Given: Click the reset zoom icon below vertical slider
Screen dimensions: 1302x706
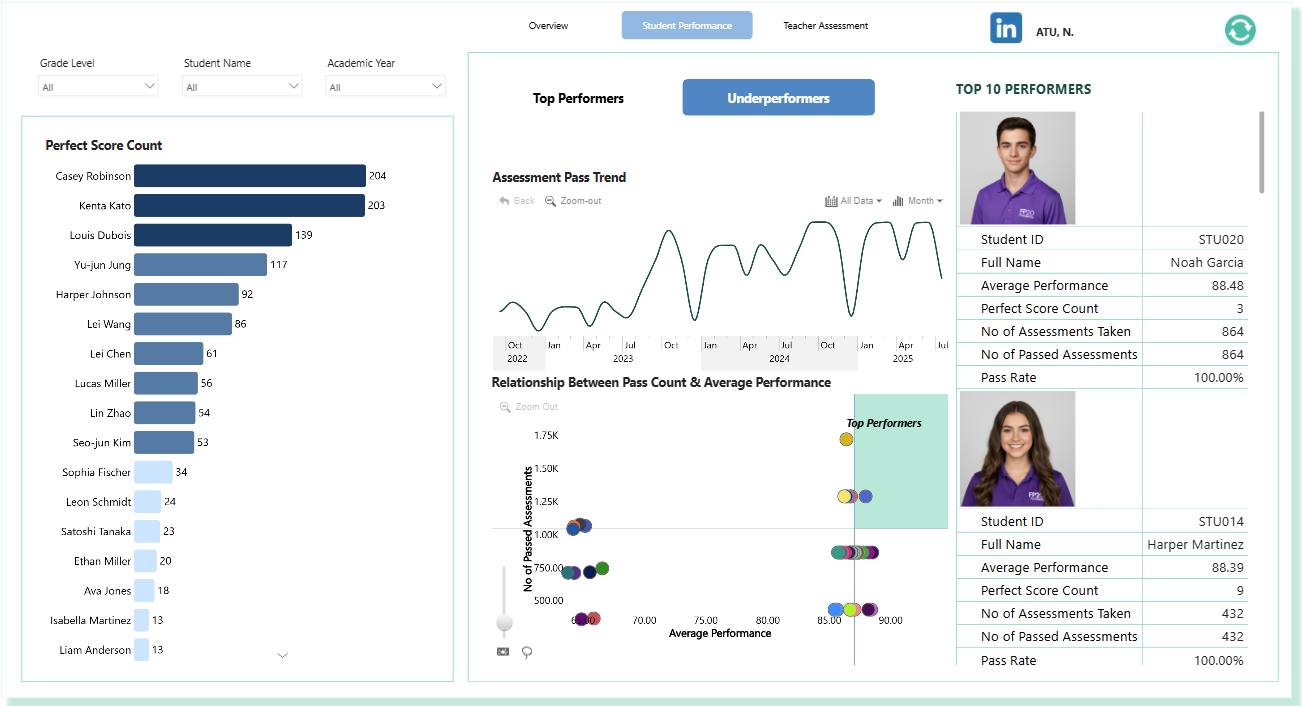Looking at the screenshot, I should (x=503, y=652).
